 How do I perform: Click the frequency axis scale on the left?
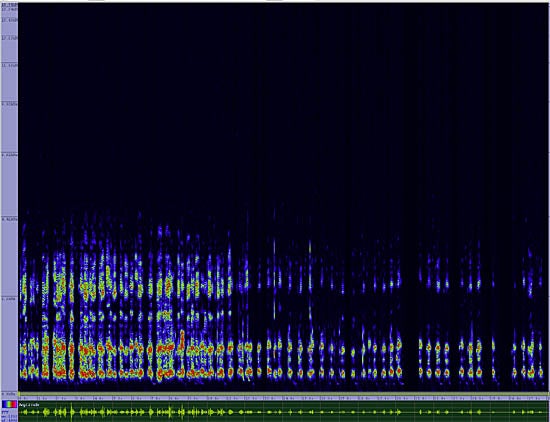9,198
